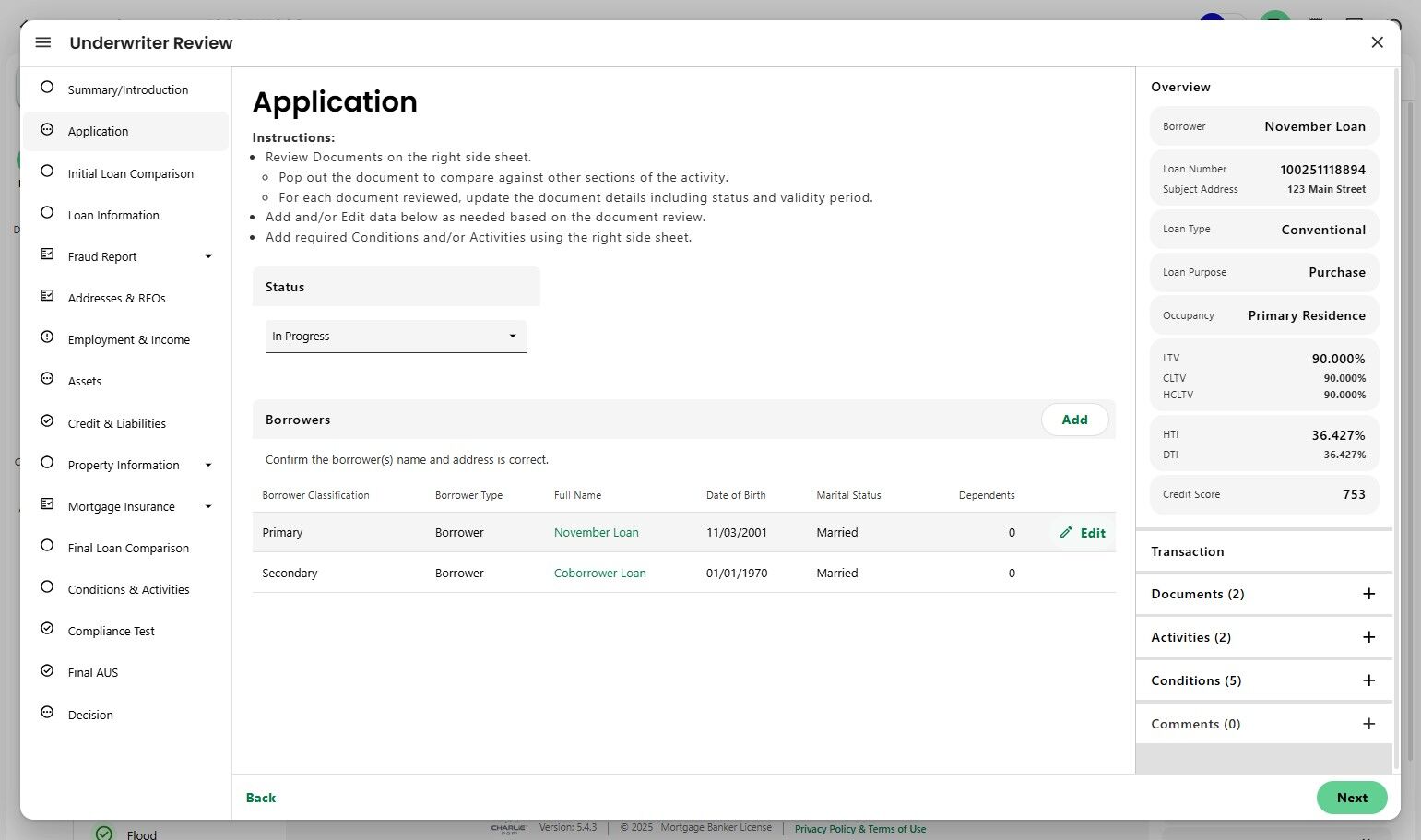Expand the Conditions (5) section
Viewport: 1421px width, 840px height.
tap(1368, 681)
